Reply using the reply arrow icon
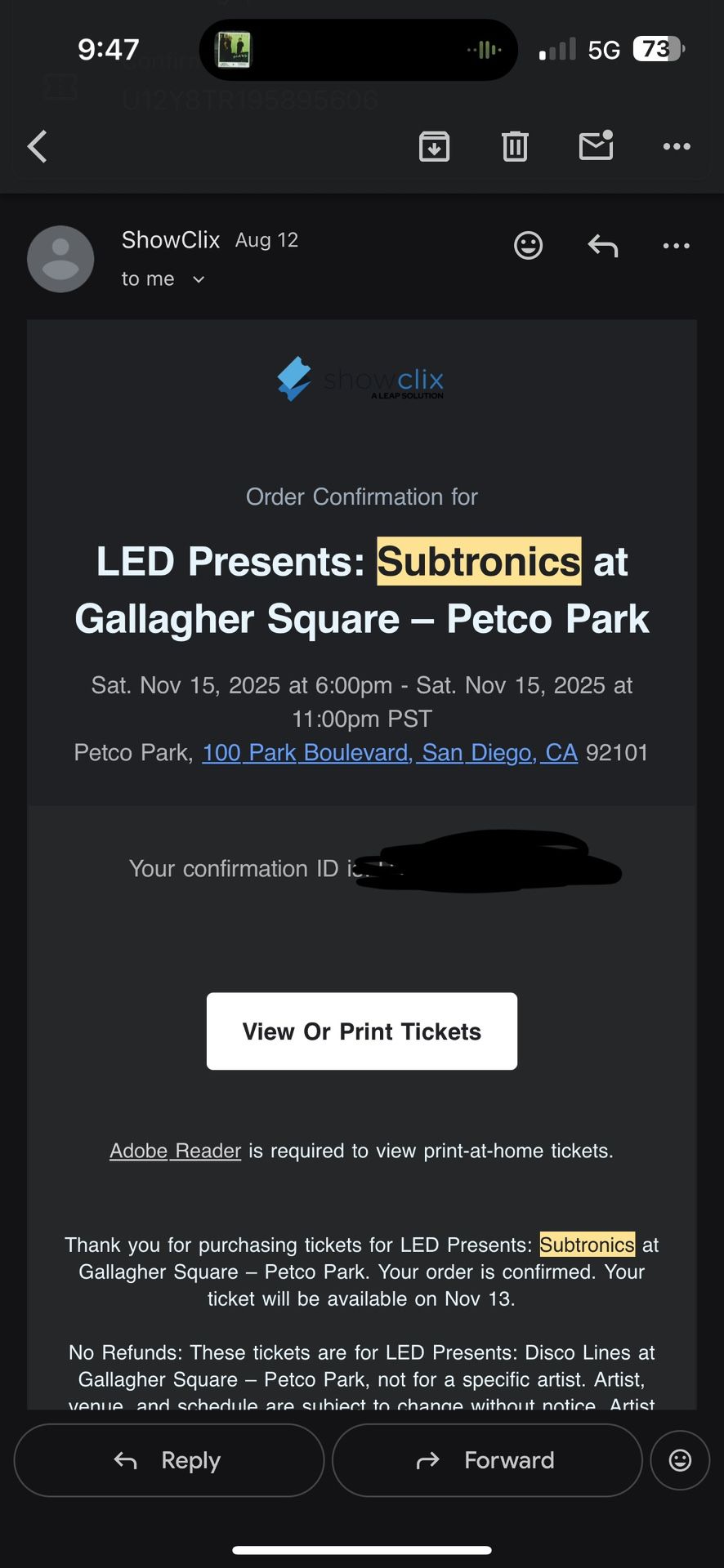The width and height of the screenshot is (724, 1568). point(602,245)
